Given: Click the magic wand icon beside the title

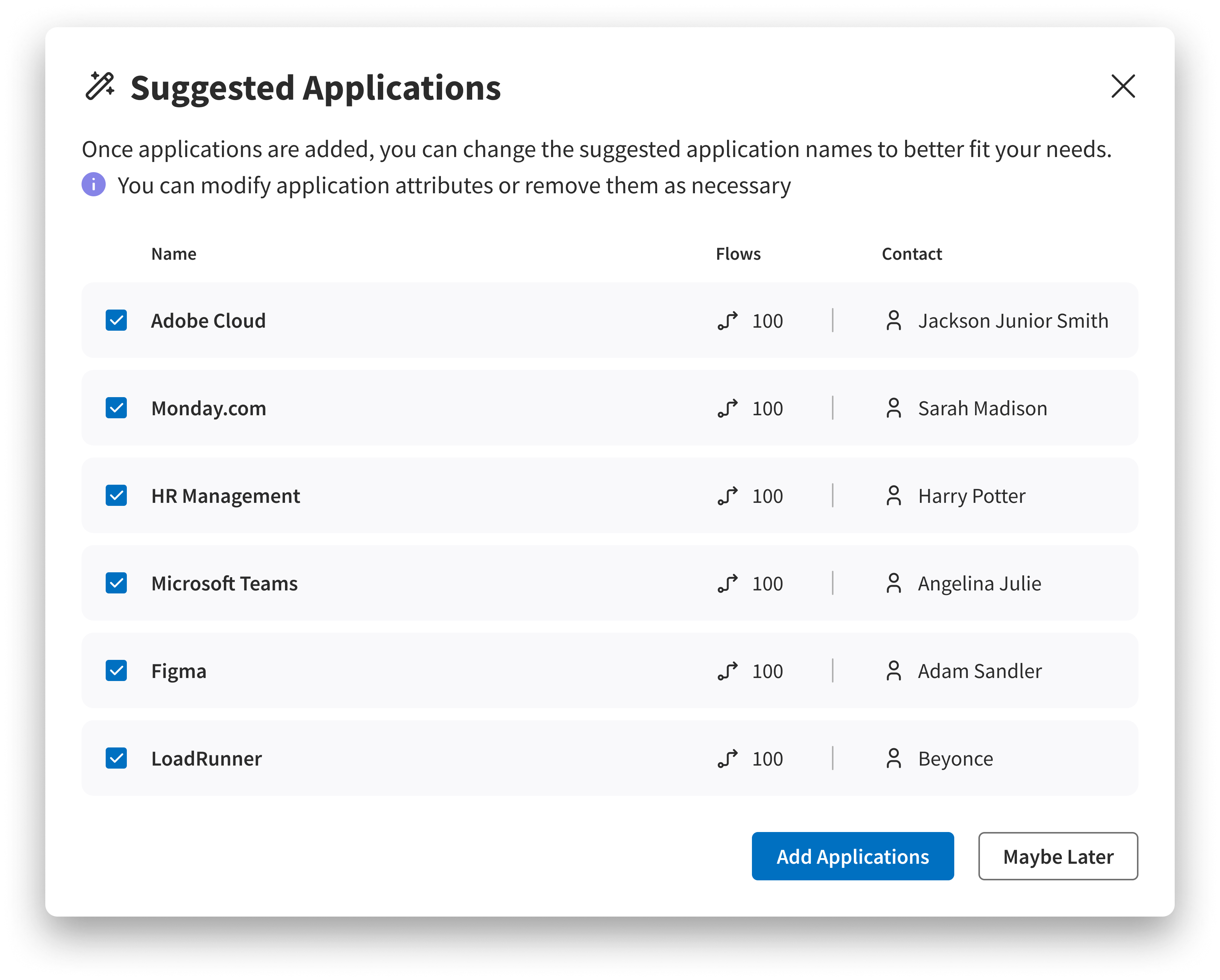Looking at the screenshot, I should [x=100, y=86].
